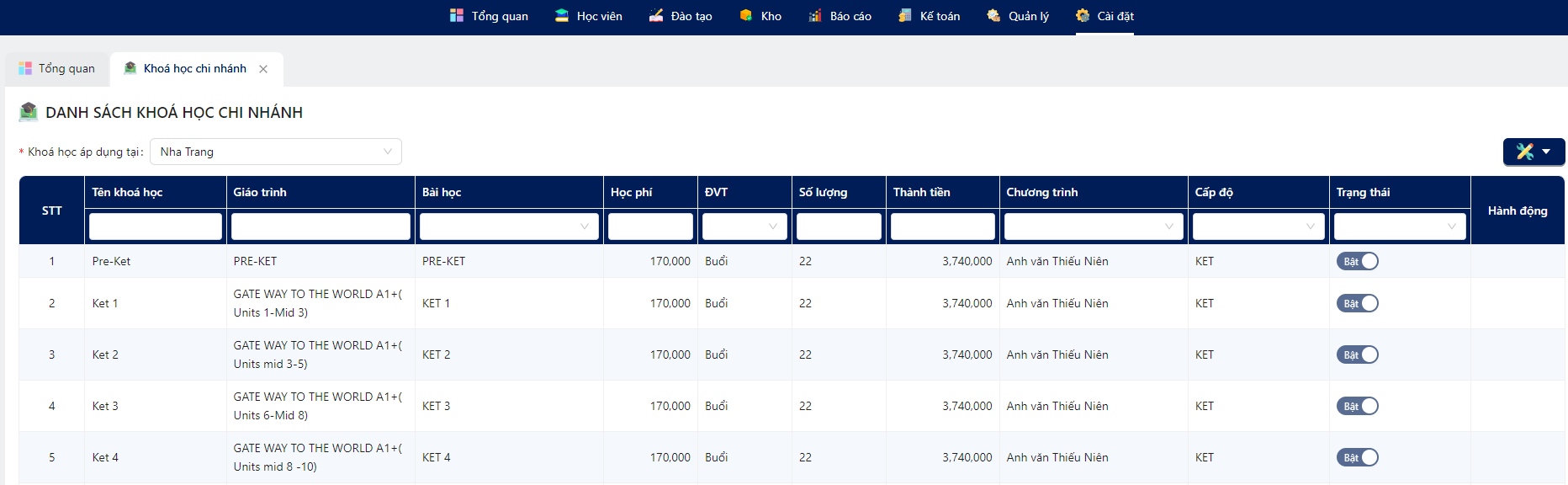Open the Báo cáo menu

(x=840, y=16)
